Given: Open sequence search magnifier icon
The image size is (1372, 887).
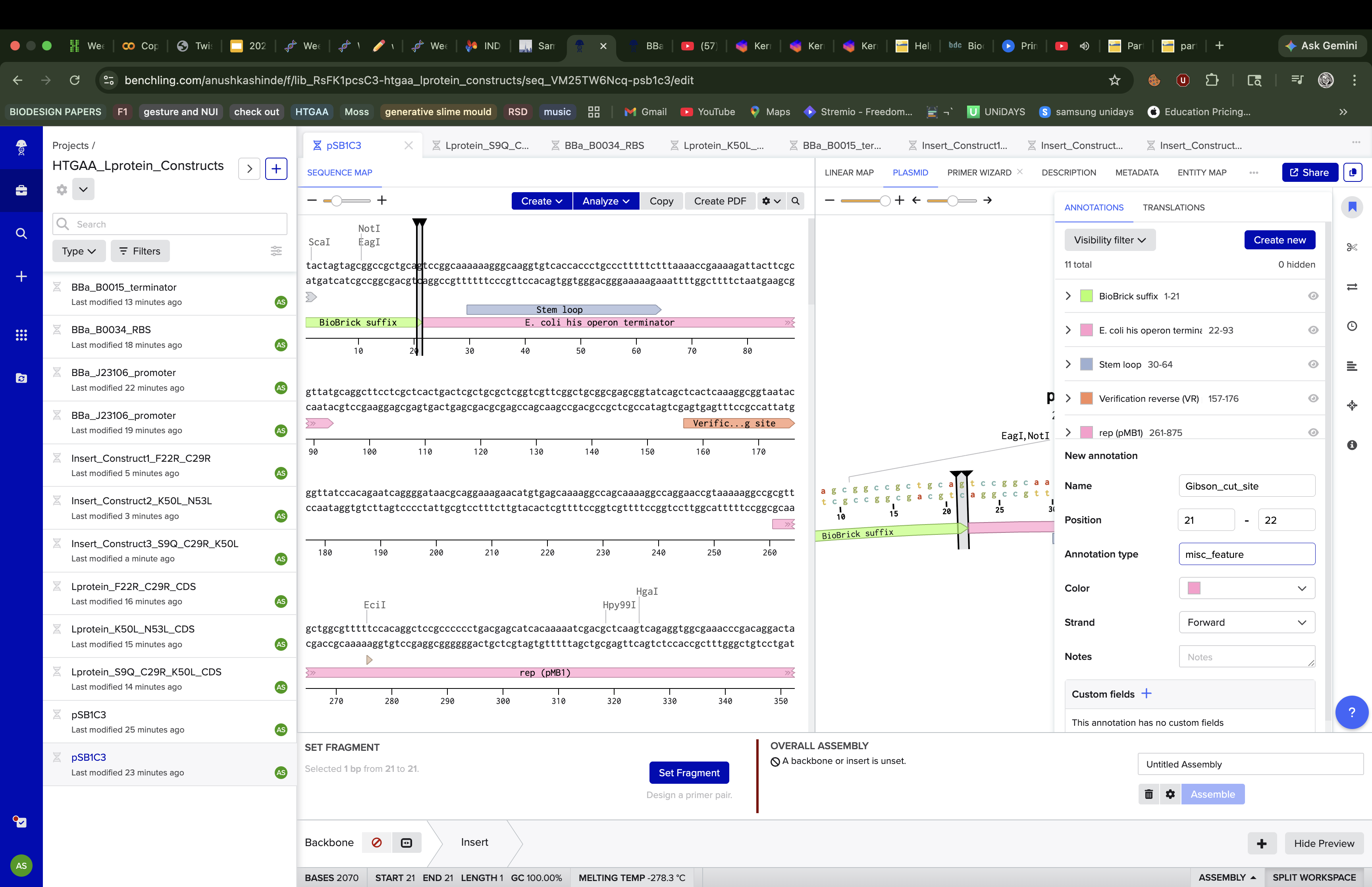Looking at the screenshot, I should point(796,201).
